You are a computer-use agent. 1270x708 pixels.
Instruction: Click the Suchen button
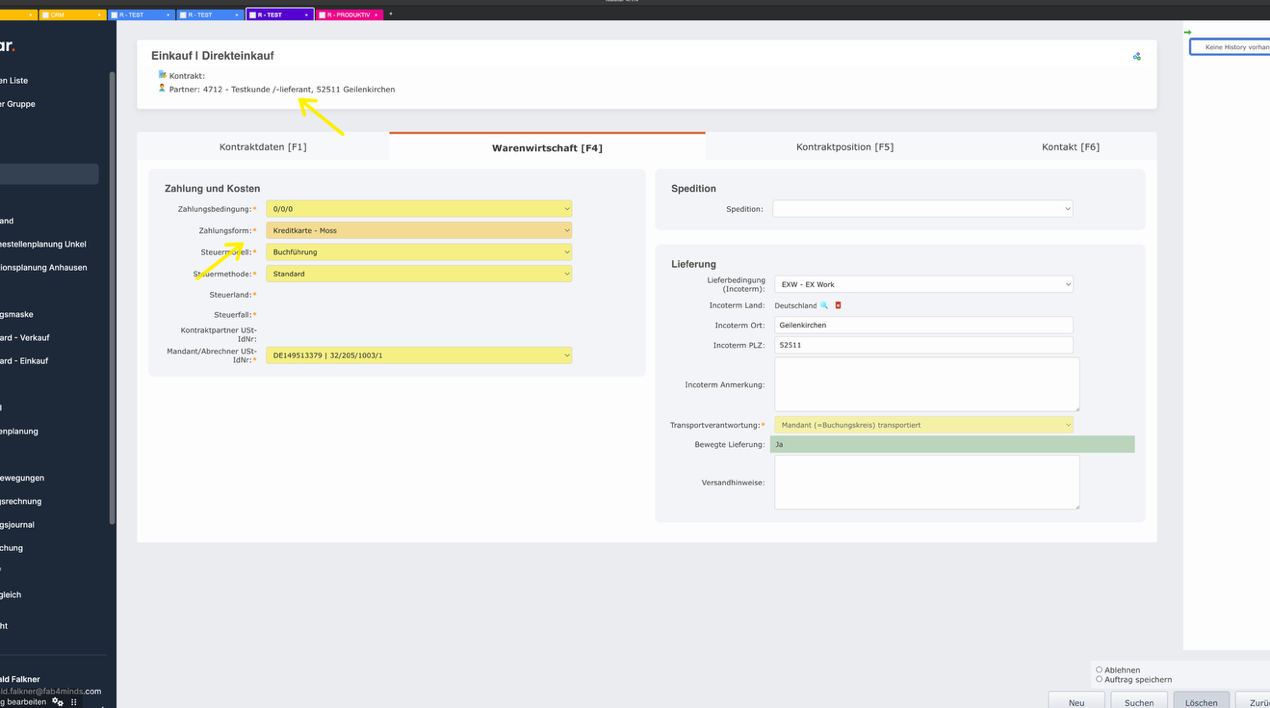pos(1138,702)
